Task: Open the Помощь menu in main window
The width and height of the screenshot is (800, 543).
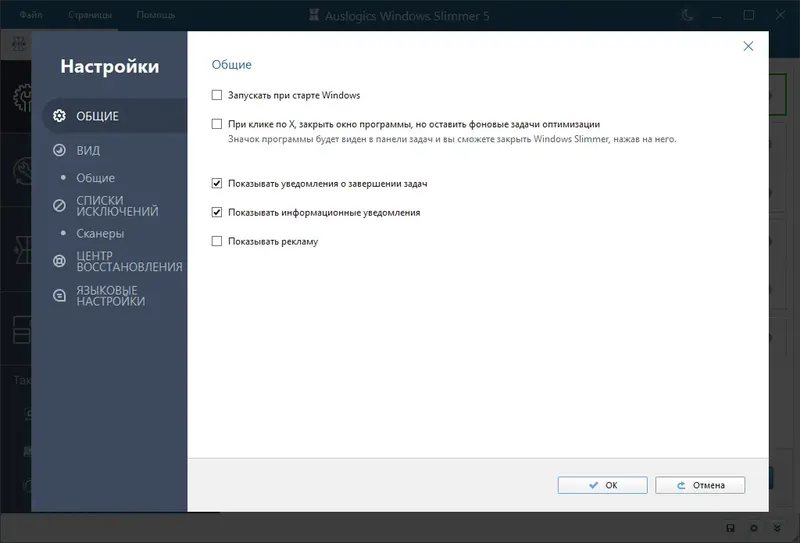Action: pos(156,15)
